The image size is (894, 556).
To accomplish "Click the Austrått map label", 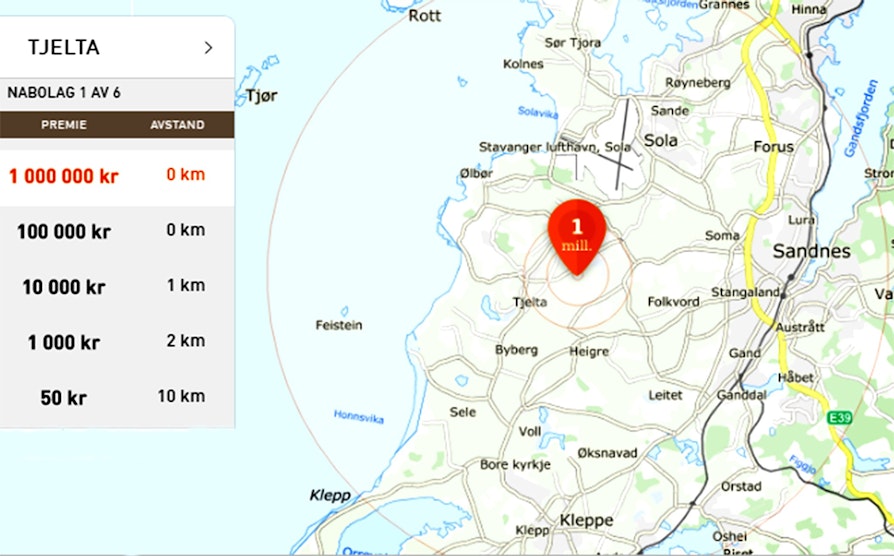I will [x=800, y=327].
